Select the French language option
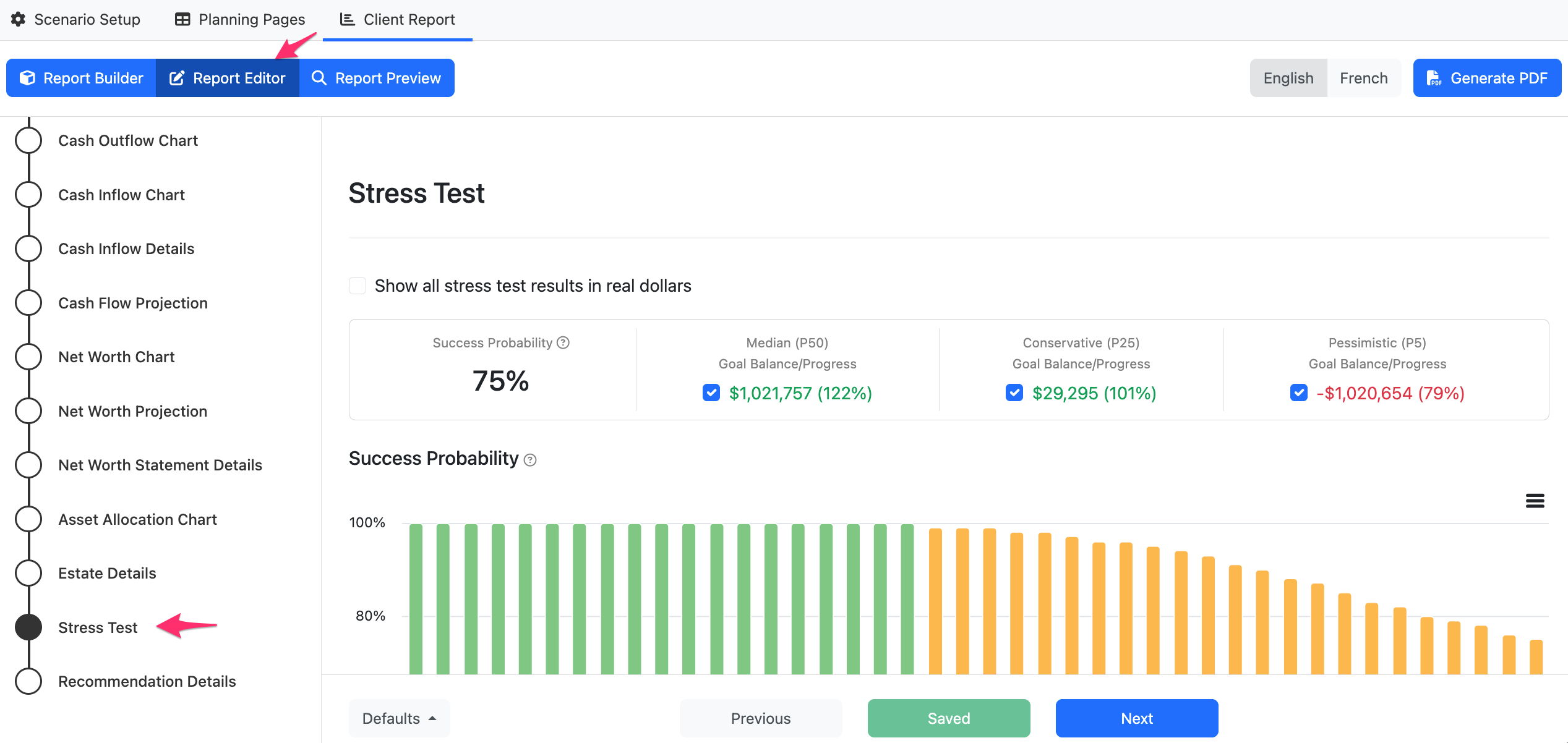This screenshot has height=743, width=1568. click(1364, 78)
